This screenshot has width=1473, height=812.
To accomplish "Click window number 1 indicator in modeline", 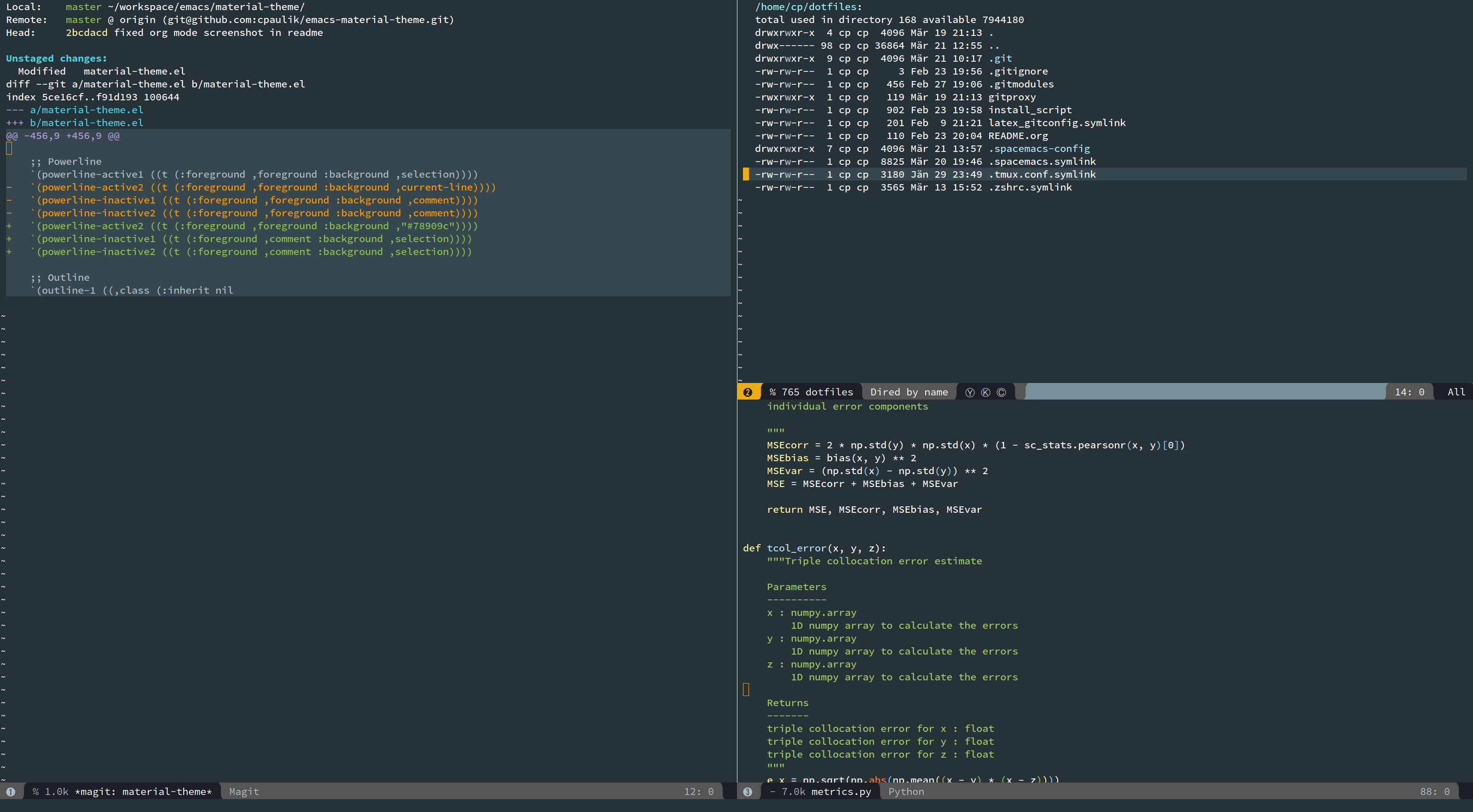I will tap(10, 792).
